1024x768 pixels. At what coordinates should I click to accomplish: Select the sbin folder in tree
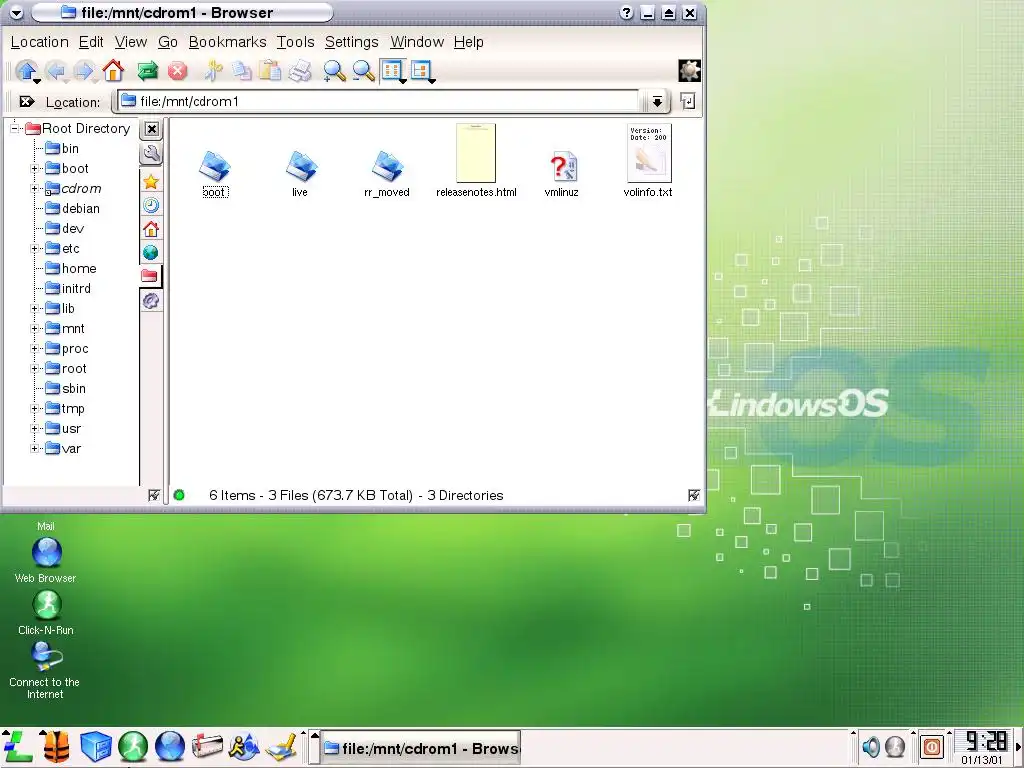tap(65, 389)
